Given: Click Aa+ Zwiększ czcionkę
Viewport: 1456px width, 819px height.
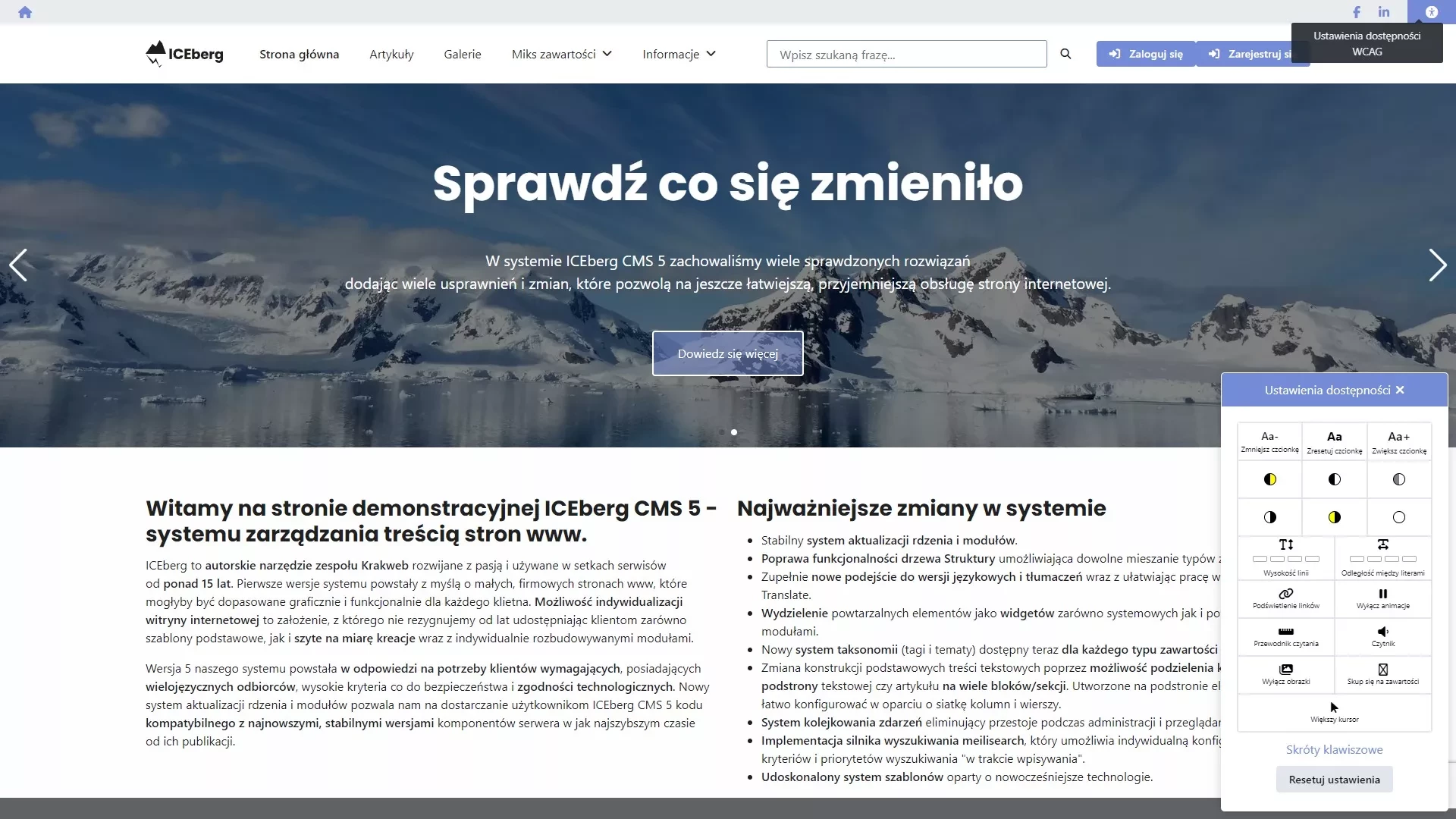Looking at the screenshot, I should (1399, 441).
